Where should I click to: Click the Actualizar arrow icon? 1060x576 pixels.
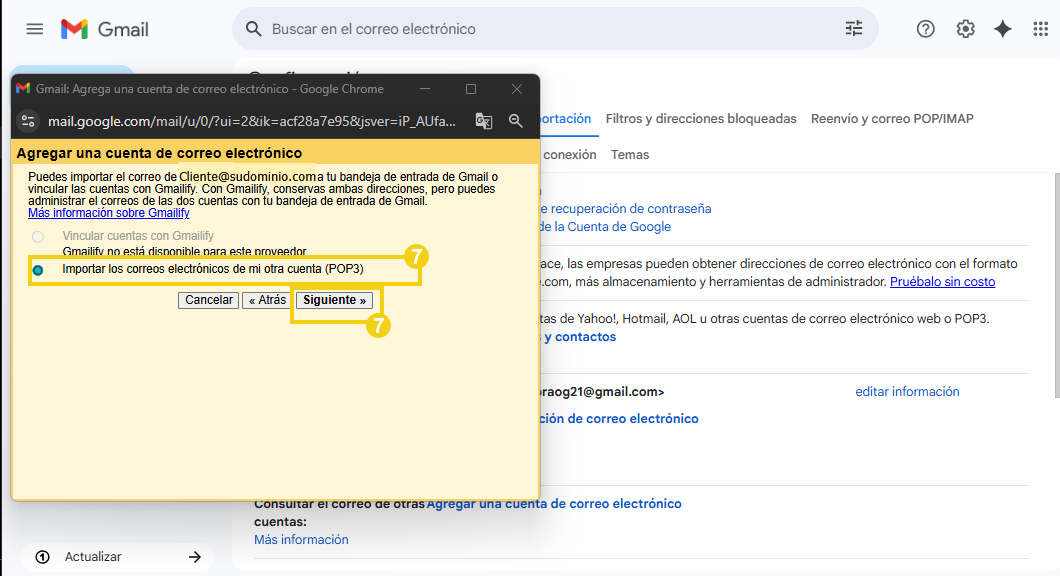click(x=195, y=557)
